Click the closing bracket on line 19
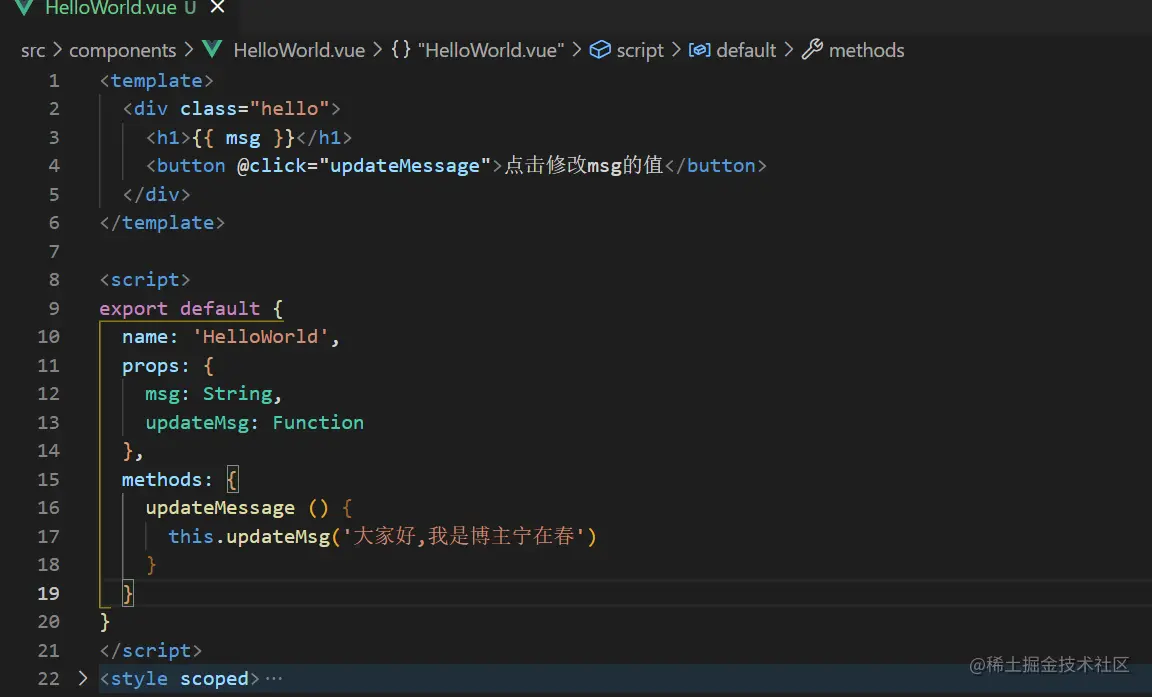Image resolution: width=1152 pixels, height=697 pixels. pyautogui.click(x=128, y=593)
